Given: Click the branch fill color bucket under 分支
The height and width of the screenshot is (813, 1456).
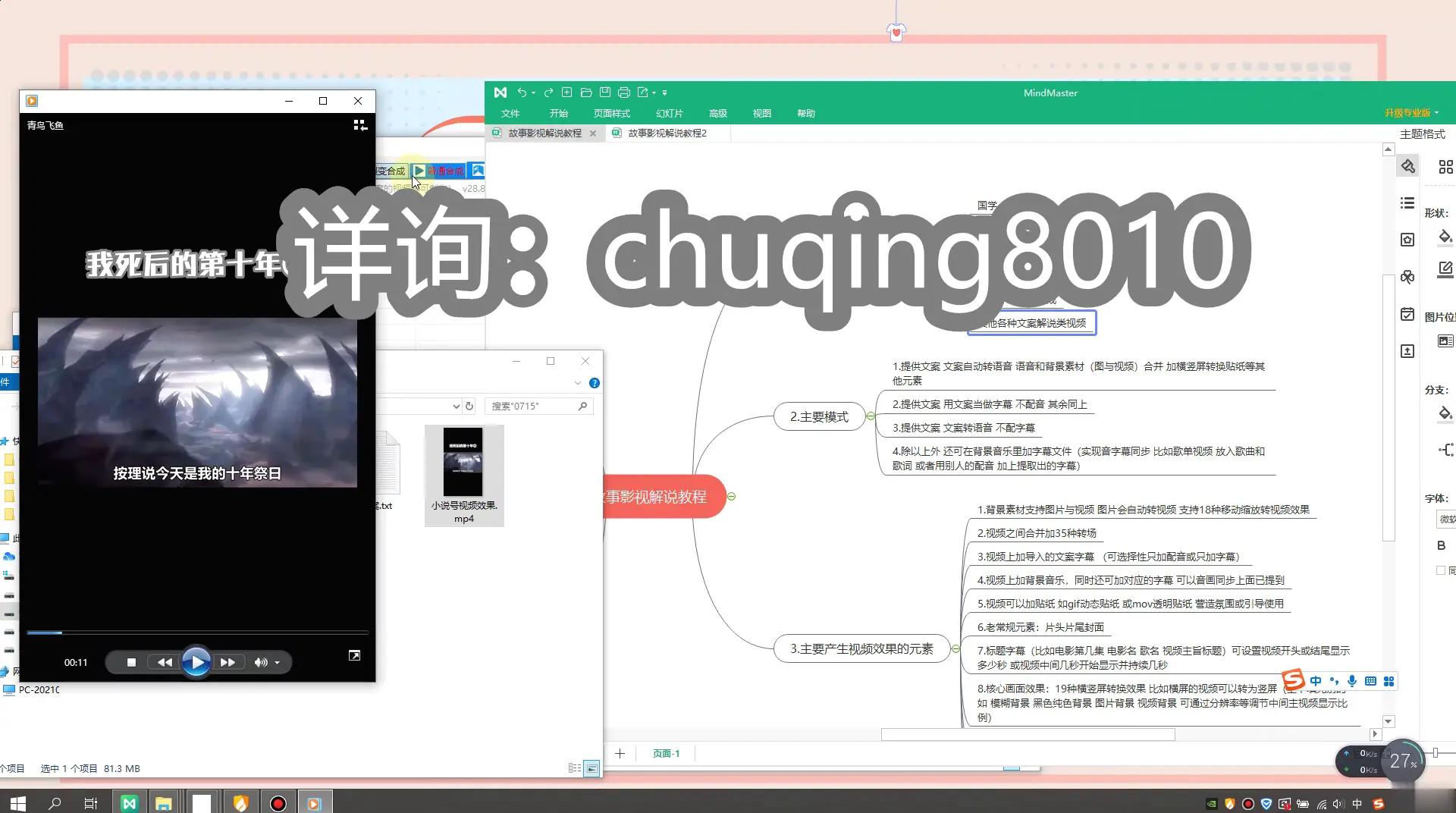Looking at the screenshot, I should tap(1445, 414).
